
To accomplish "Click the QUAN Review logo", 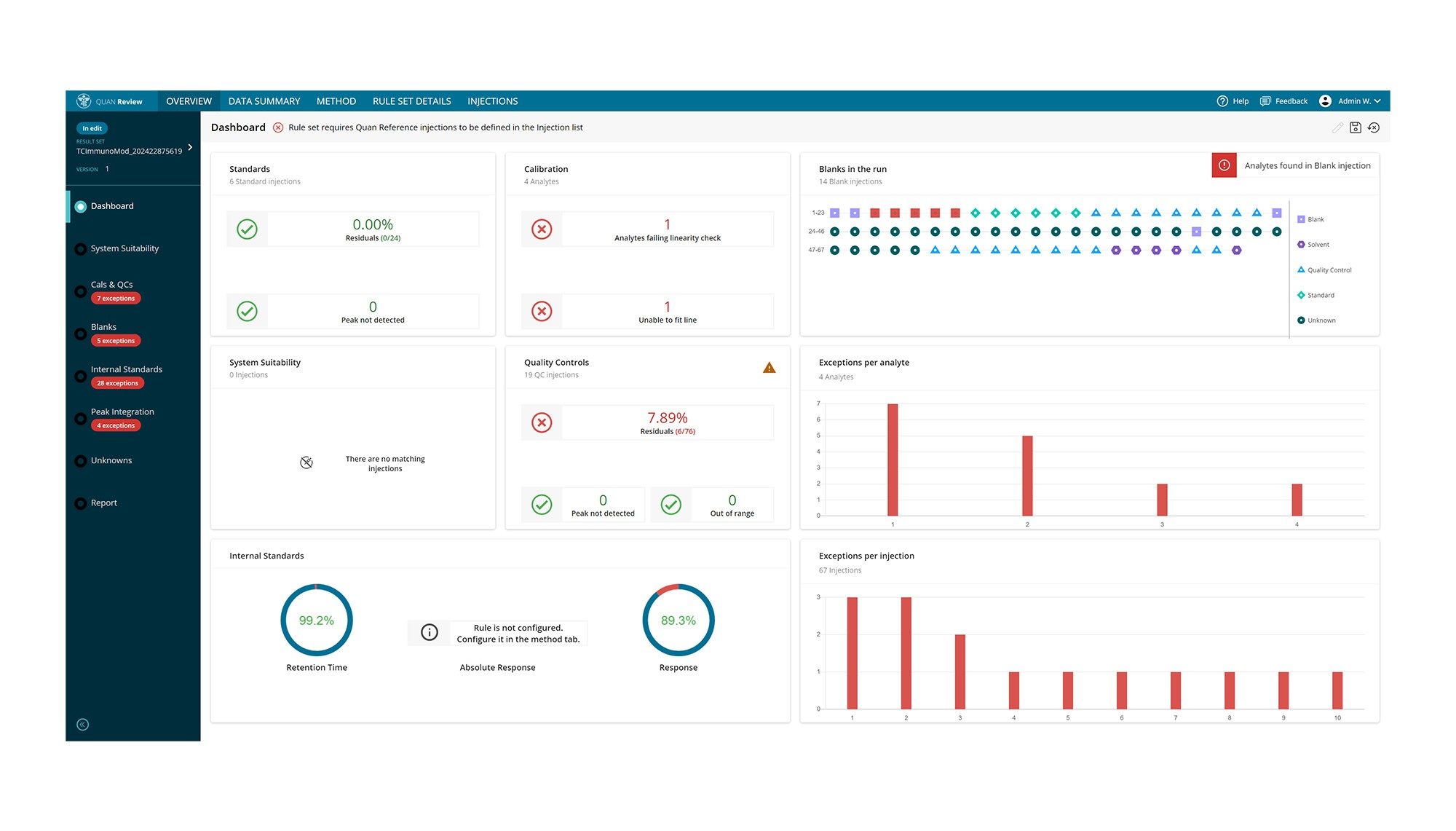I will point(111,101).
